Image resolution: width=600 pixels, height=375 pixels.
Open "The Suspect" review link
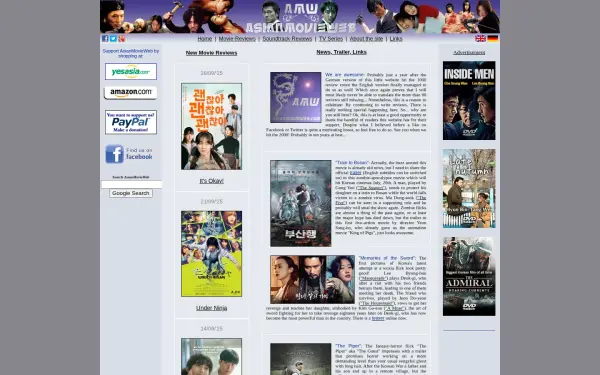(371, 188)
